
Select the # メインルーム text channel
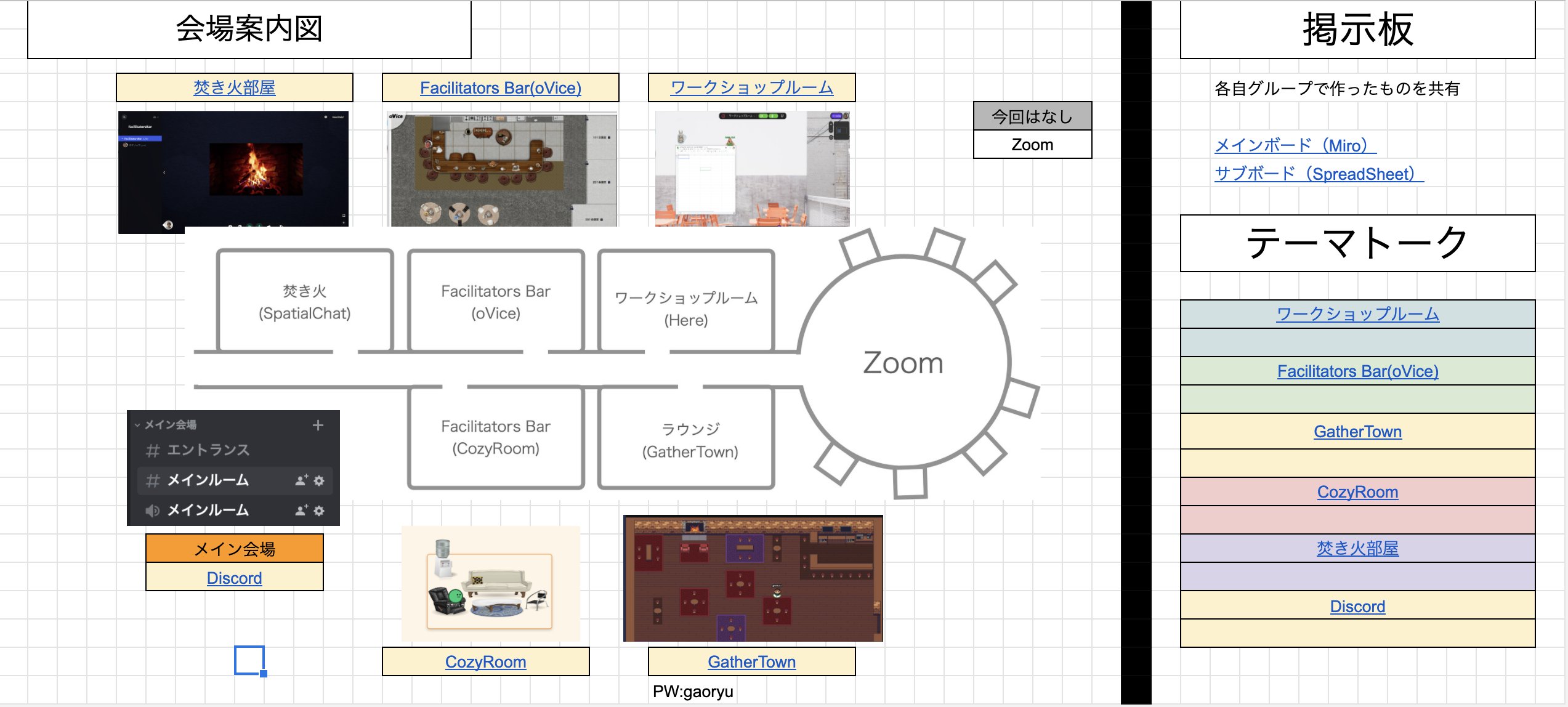(234, 480)
